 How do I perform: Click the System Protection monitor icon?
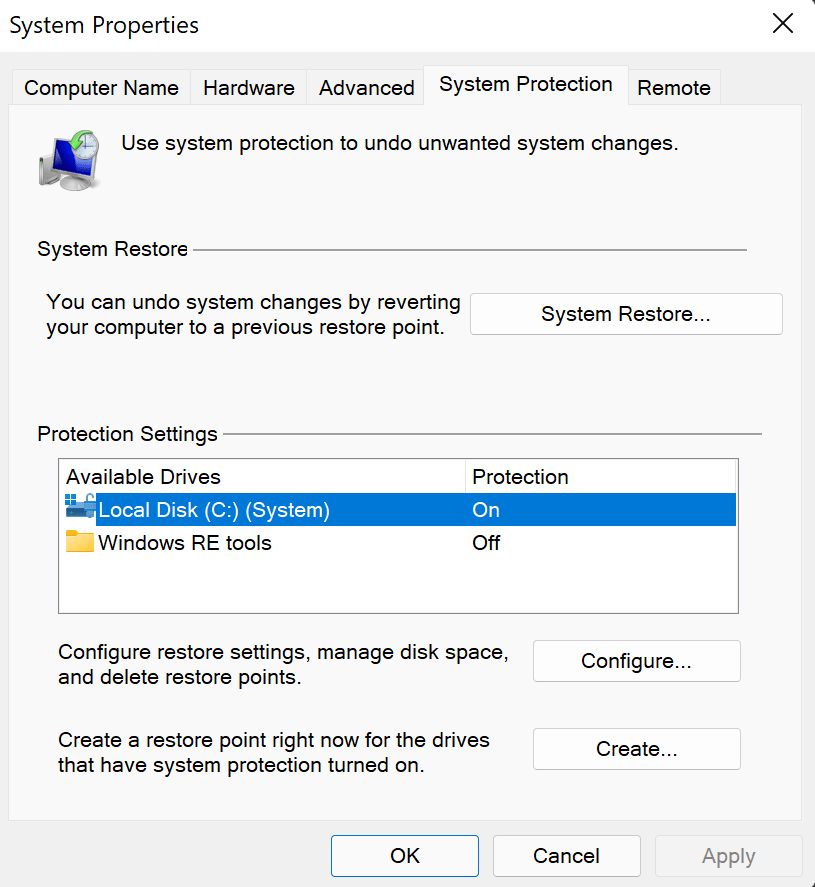click(69, 157)
